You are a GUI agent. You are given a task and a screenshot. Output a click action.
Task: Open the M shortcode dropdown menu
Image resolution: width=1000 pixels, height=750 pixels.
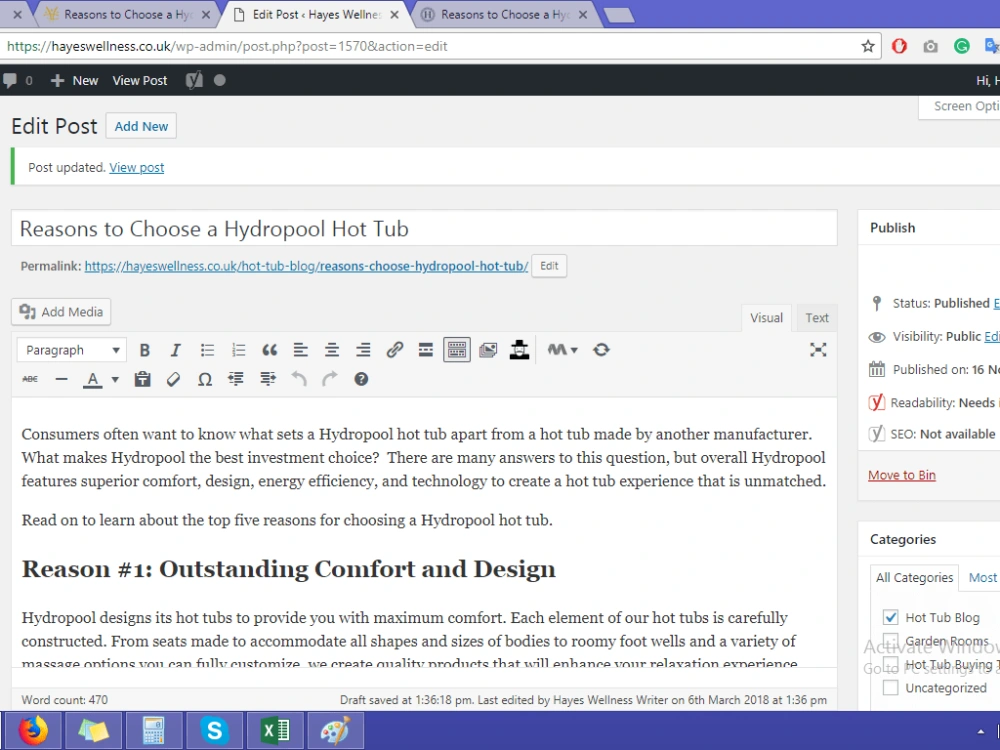(562, 350)
